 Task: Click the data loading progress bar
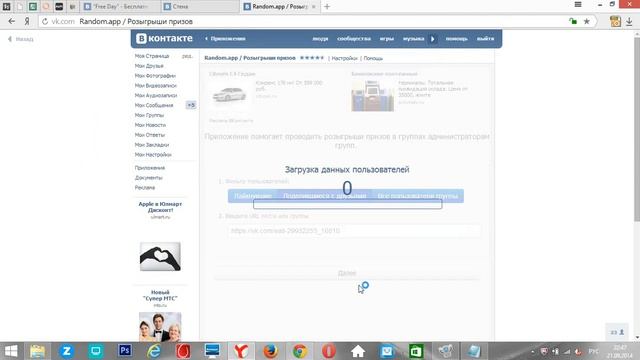coord(347,204)
